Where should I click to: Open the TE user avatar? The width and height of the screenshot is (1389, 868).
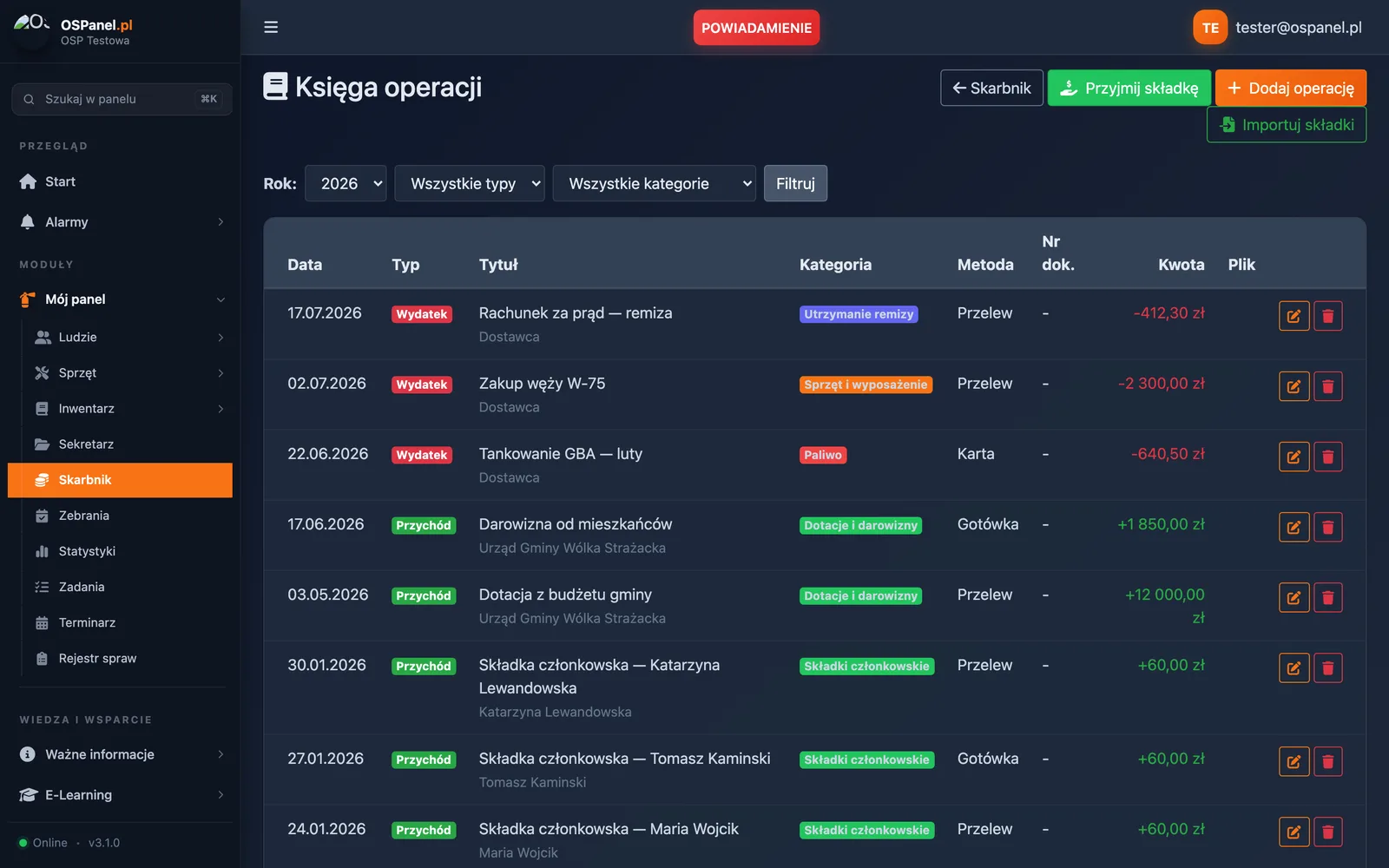click(1210, 28)
